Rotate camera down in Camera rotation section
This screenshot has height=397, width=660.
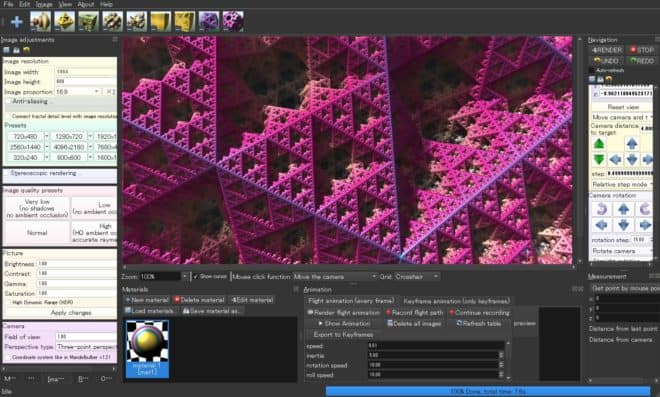[x=623, y=225]
